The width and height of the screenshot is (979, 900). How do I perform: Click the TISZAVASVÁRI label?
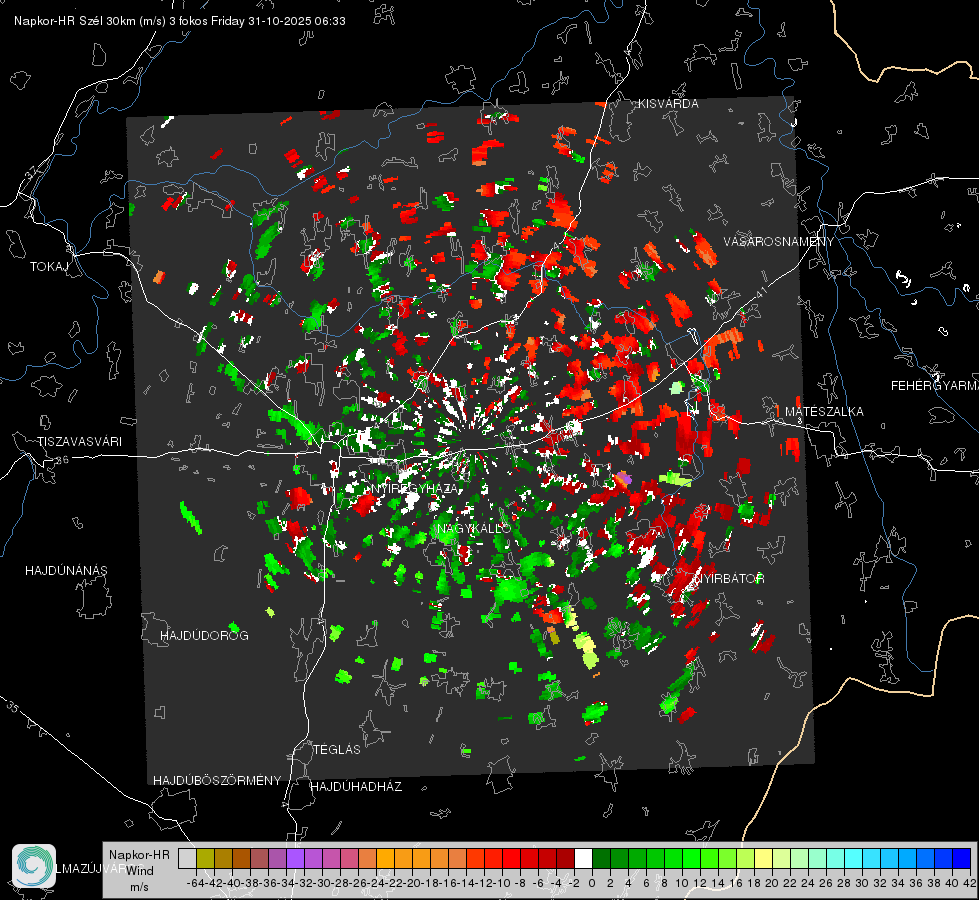click(79, 442)
